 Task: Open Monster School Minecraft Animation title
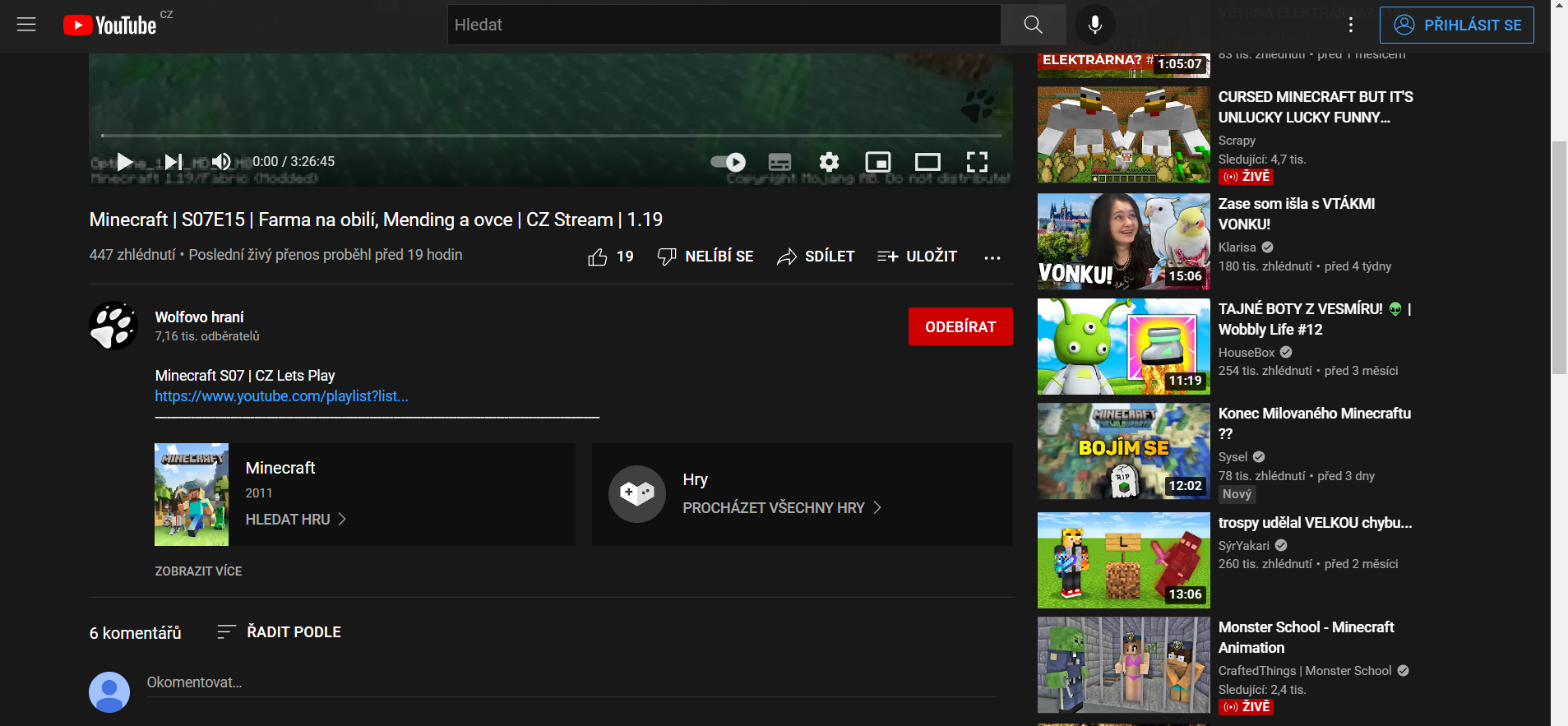click(x=1307, y=637)
